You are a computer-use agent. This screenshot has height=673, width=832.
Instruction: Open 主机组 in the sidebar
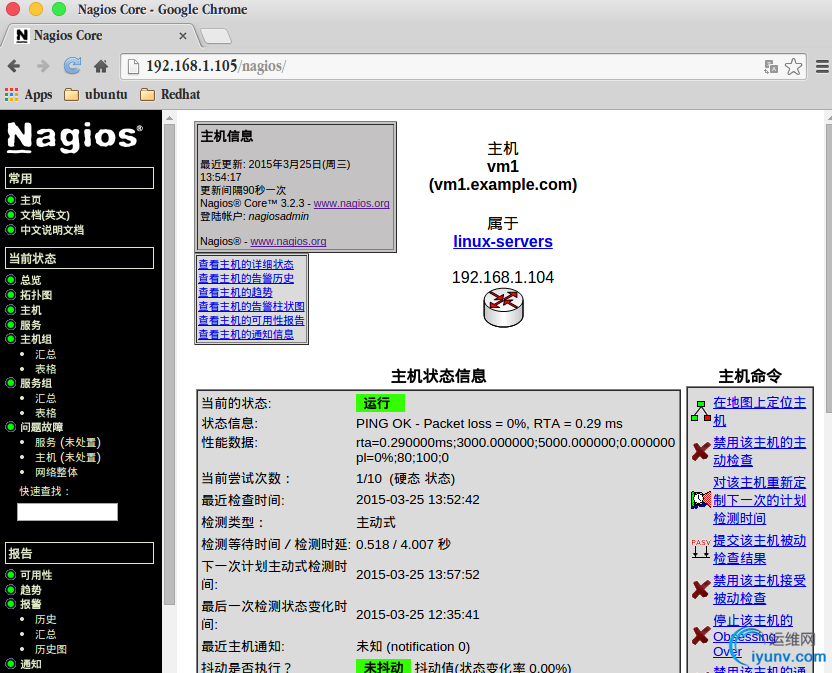36,339
